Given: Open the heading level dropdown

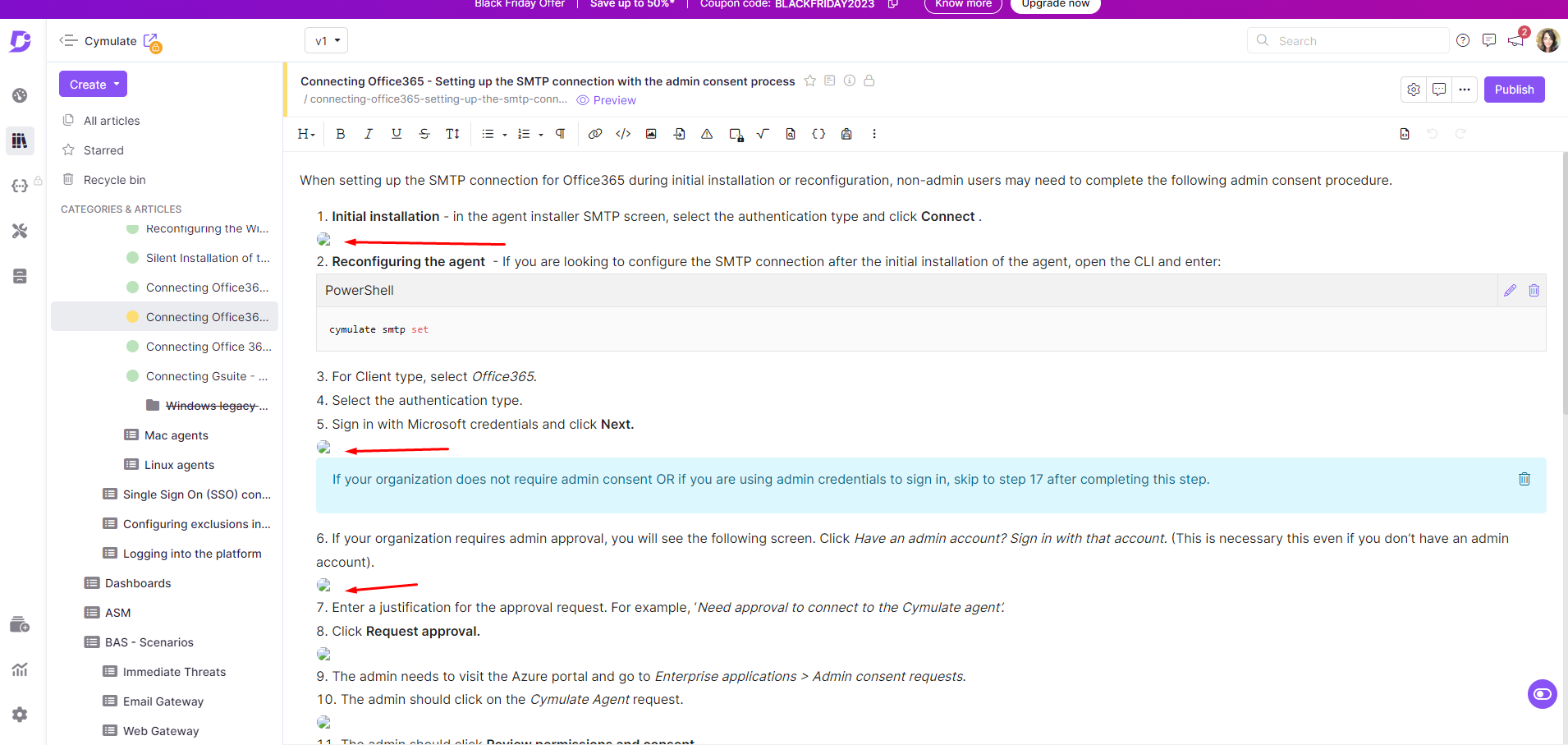Looking at the screenshot, I should coord(305,134).
